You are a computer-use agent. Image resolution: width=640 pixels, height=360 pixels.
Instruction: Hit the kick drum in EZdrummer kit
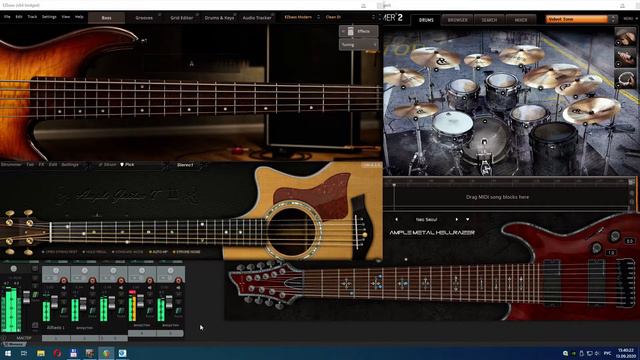(484, 141)
